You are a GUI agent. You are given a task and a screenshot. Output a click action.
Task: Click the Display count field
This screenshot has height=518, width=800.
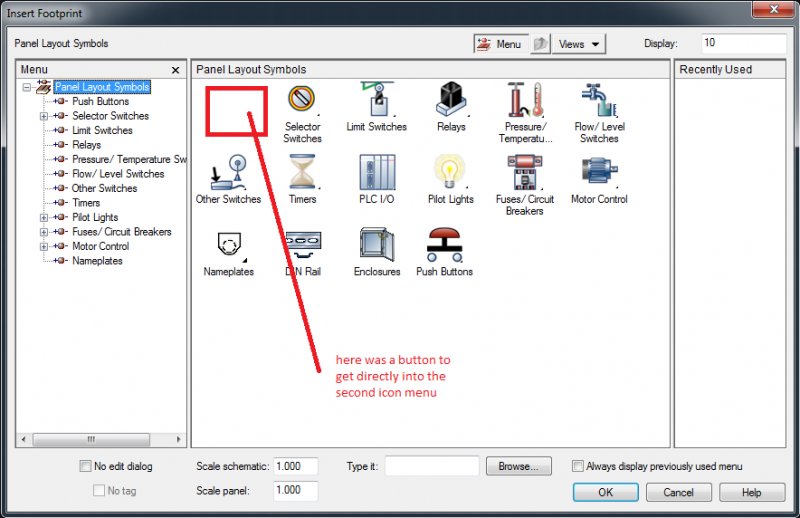pos(743,43)
